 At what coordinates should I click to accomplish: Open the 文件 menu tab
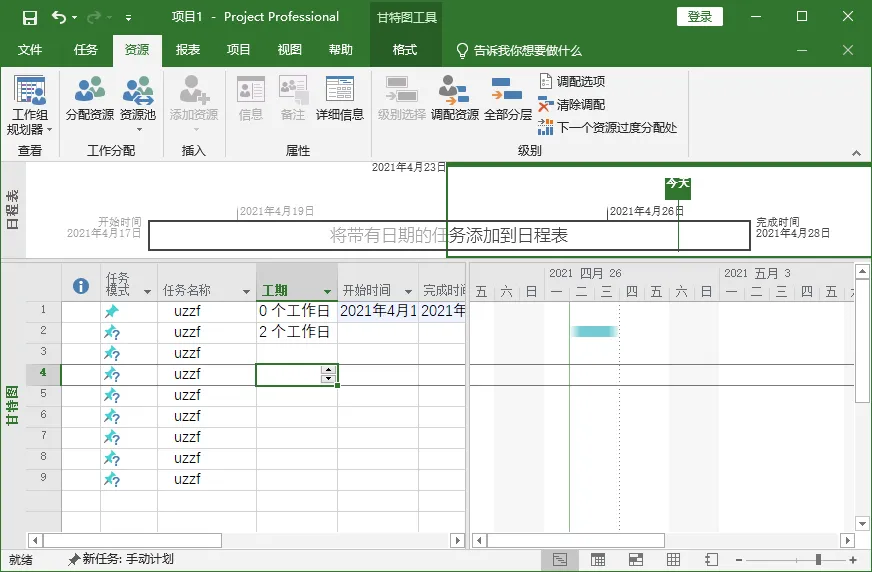point(29,50)
